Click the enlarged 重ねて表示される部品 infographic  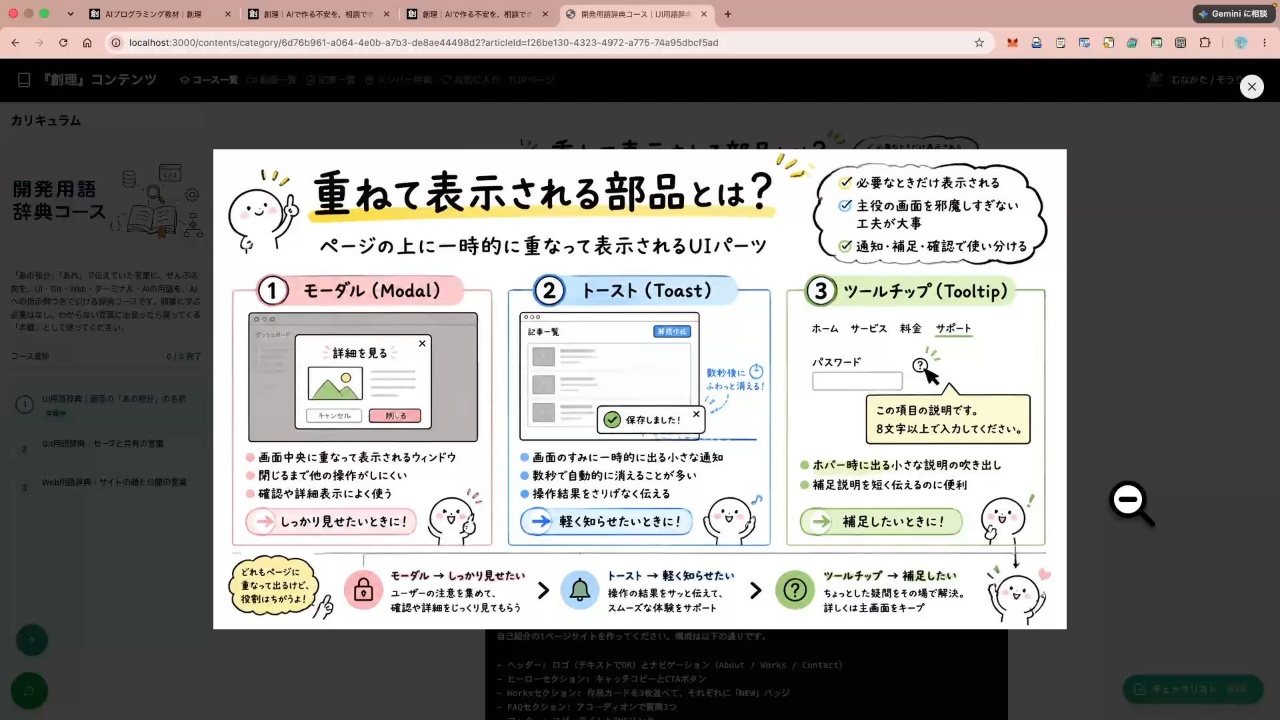pyautogui.click(x=640, y=389)
